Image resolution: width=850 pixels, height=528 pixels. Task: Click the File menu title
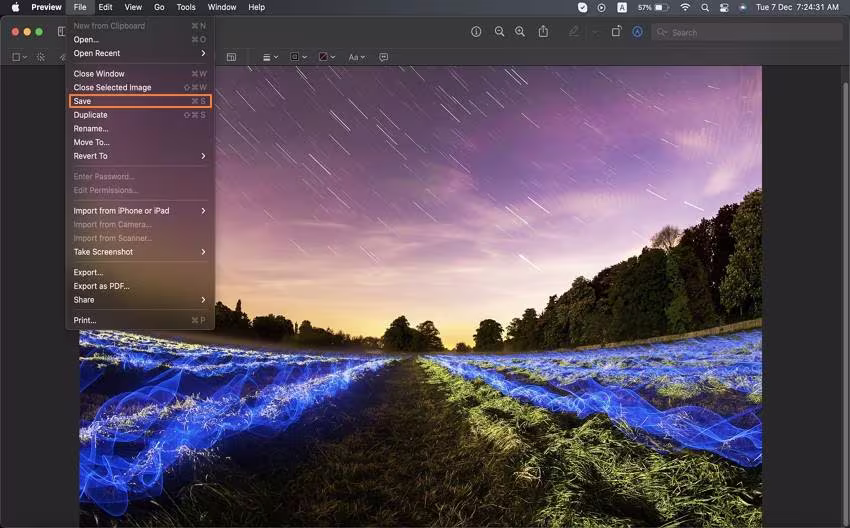(x=80, y=7)
